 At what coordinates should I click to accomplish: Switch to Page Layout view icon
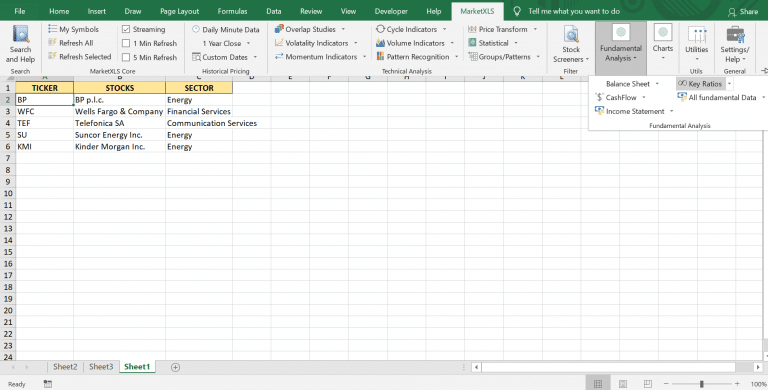coord(623,384)
